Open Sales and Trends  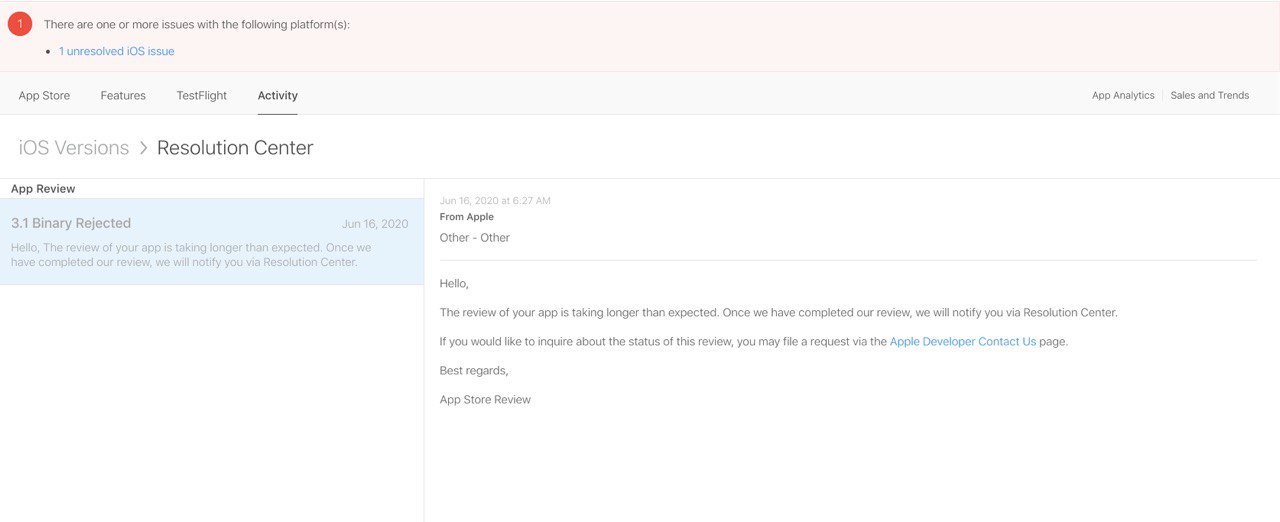coord(1210,96)
